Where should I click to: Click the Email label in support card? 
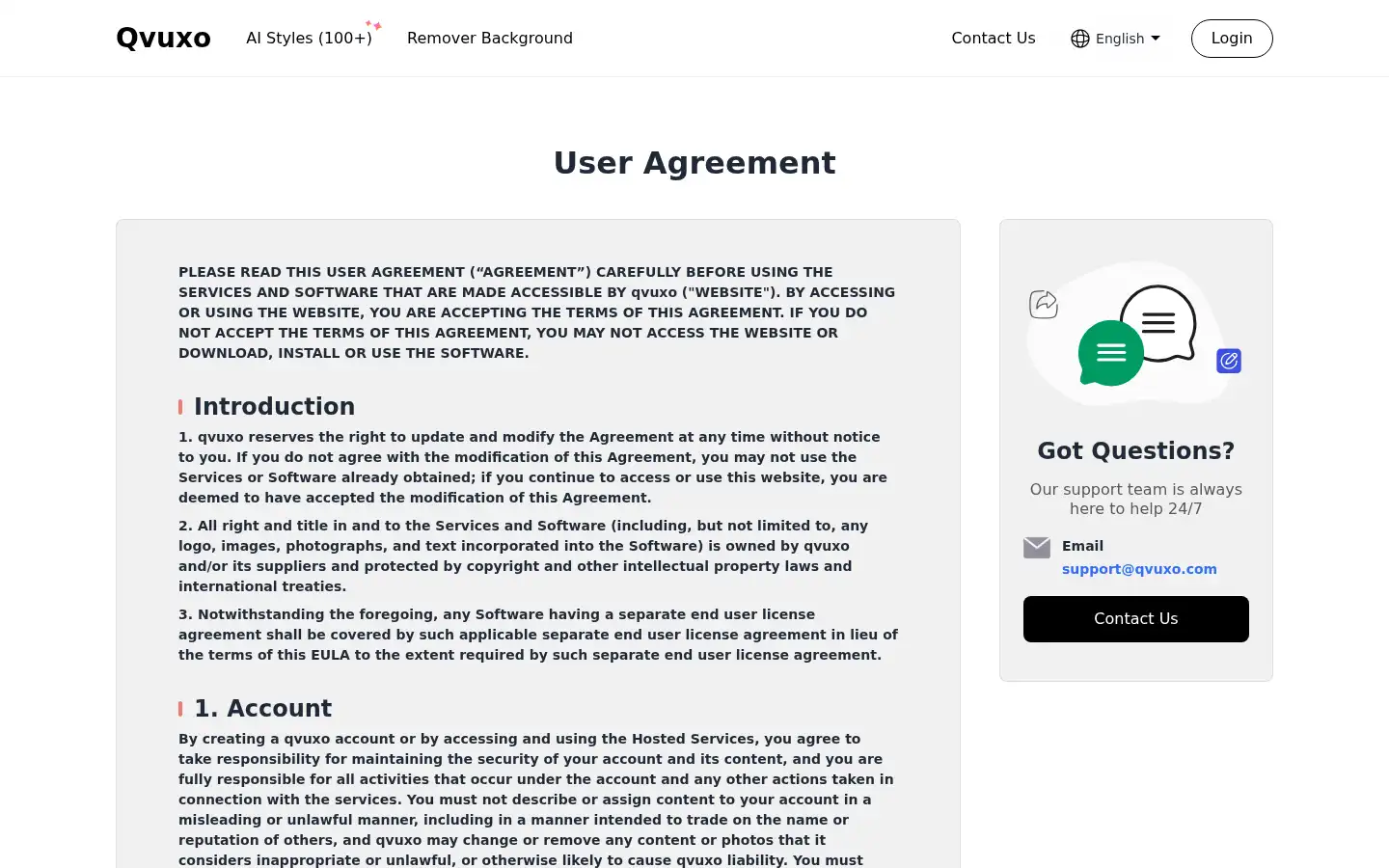point(1082,546)
